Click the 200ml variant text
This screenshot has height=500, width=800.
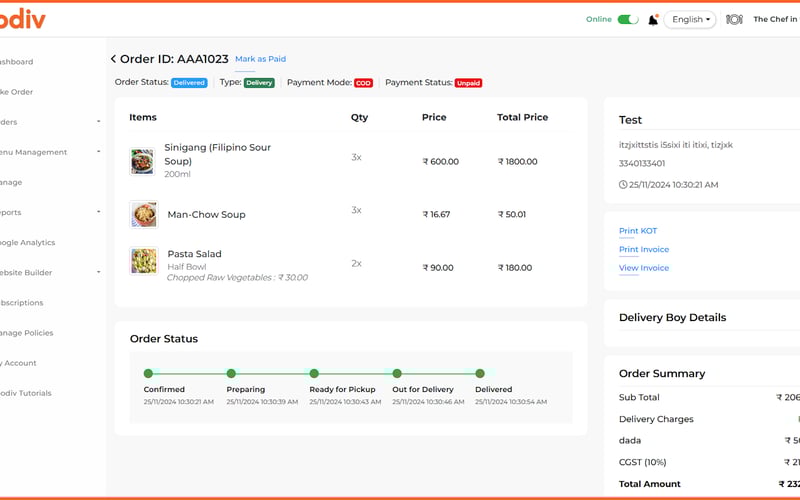point(177,174)
